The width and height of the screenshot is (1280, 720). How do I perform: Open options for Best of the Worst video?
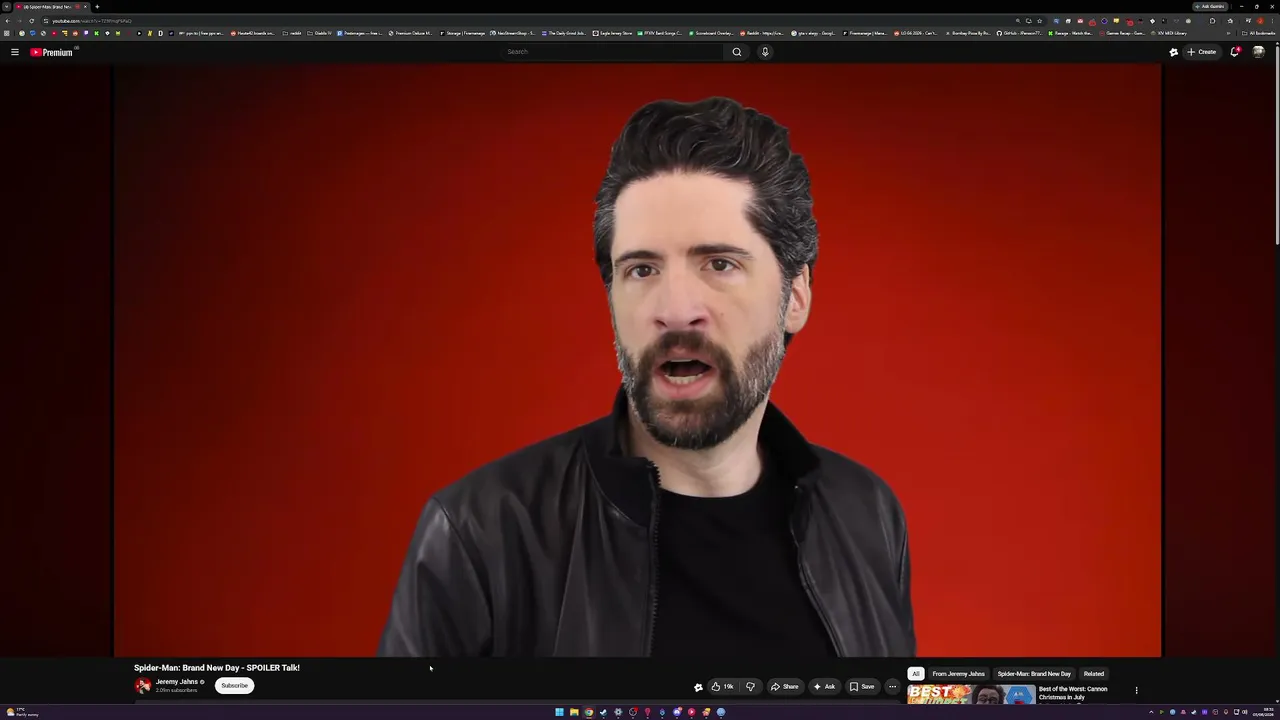point(1136,690)
